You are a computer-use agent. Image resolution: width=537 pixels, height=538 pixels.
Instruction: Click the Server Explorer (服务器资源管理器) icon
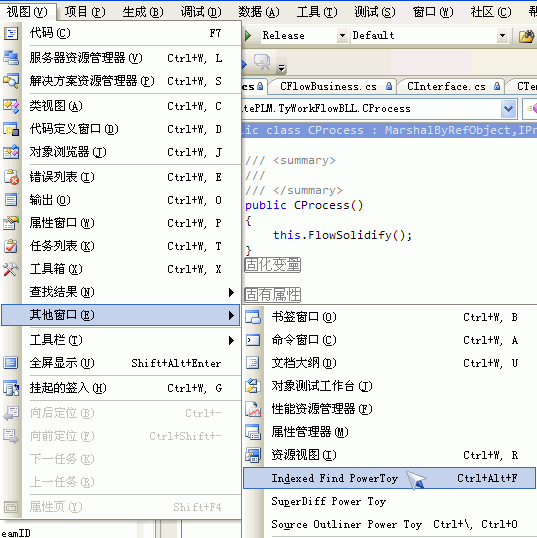coord(11,58)
